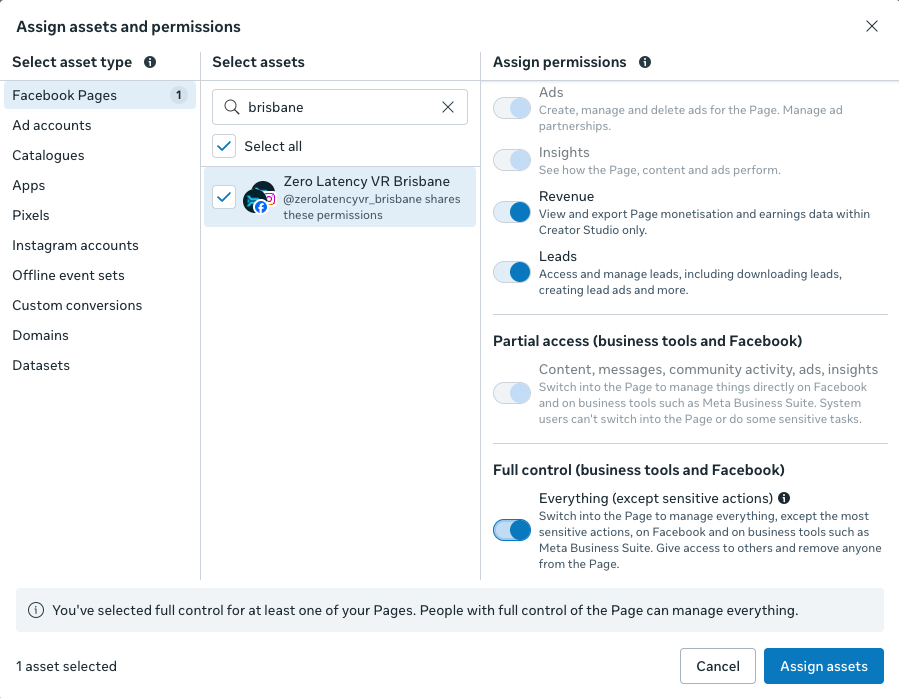The image size is (899, 698).
Task: Click the Cancel button
Action: 718,666
